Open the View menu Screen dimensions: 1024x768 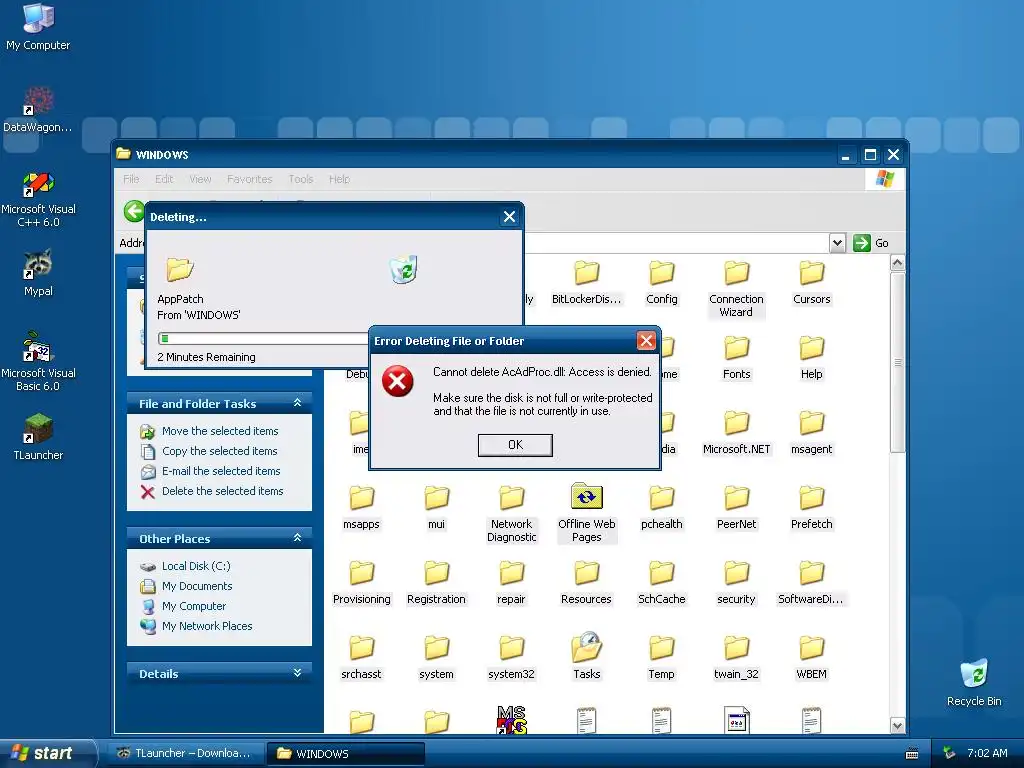coord(200,179)
